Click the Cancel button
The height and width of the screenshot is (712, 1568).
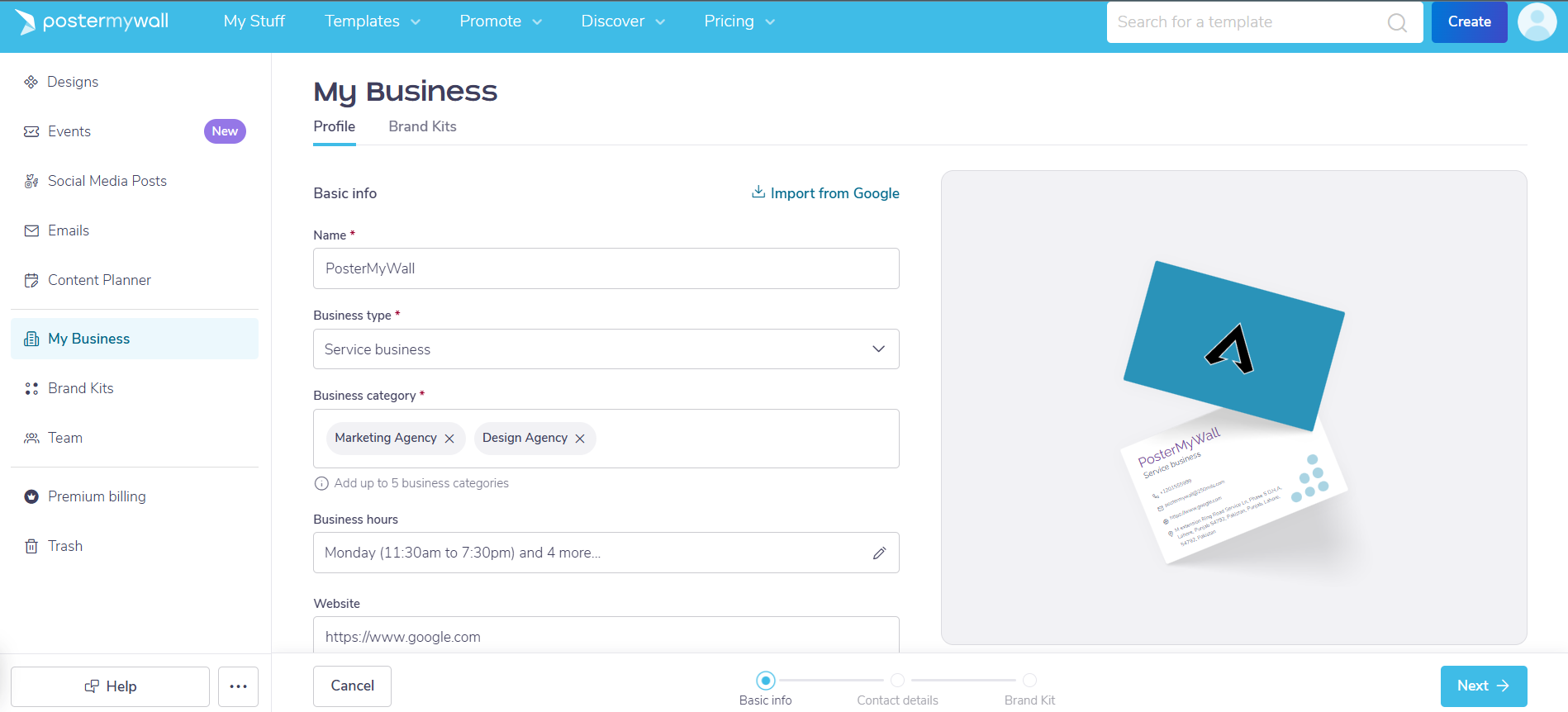click(x=352, y=686)
